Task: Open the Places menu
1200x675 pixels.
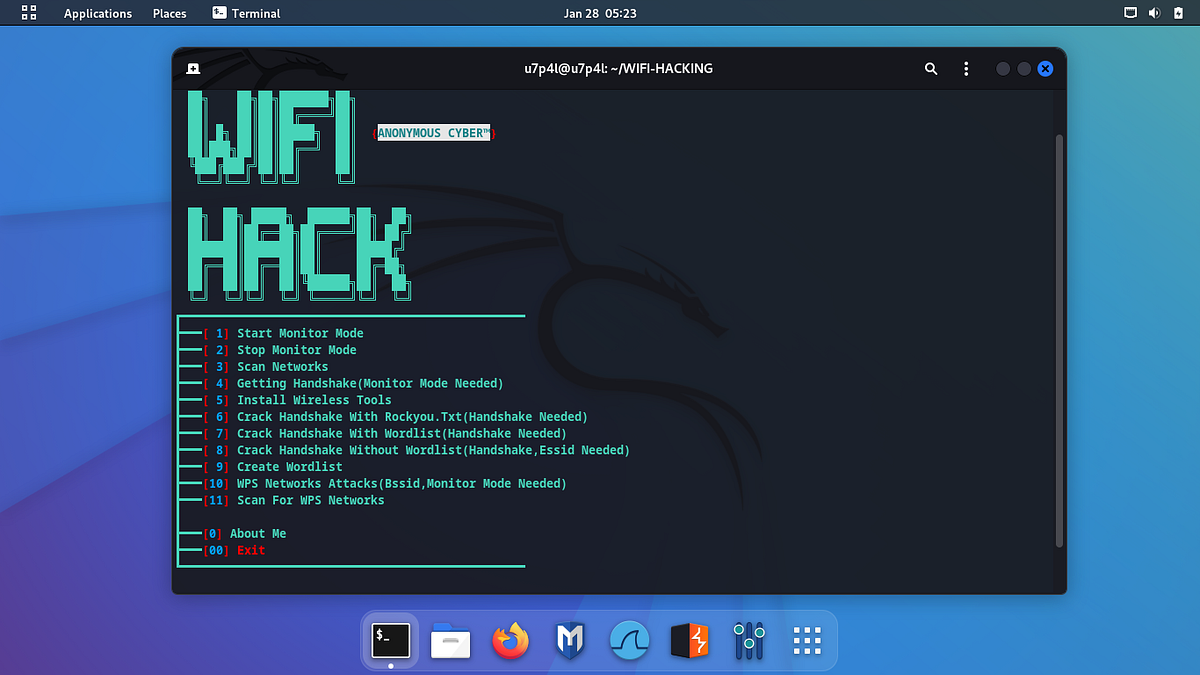Action: pyautogui.click(x=169, y=13)
